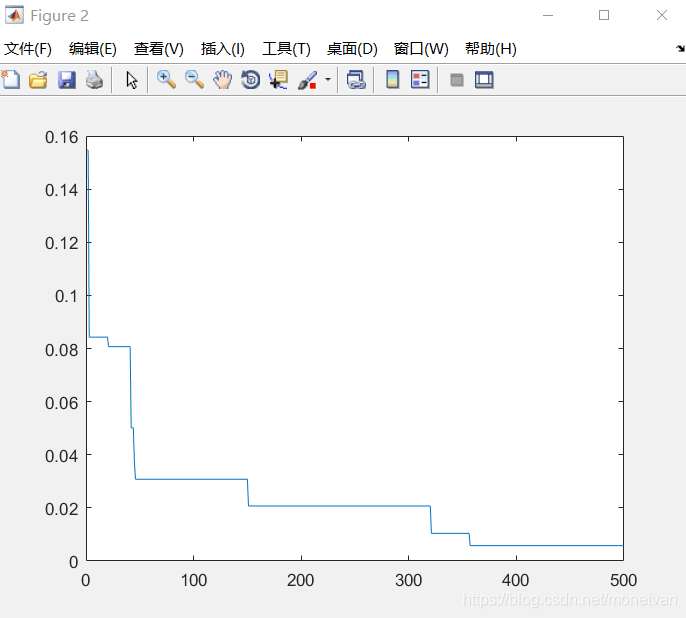686x618 pixels.
Task: Open the 文件(F) menu
Action: click(28, 49)
